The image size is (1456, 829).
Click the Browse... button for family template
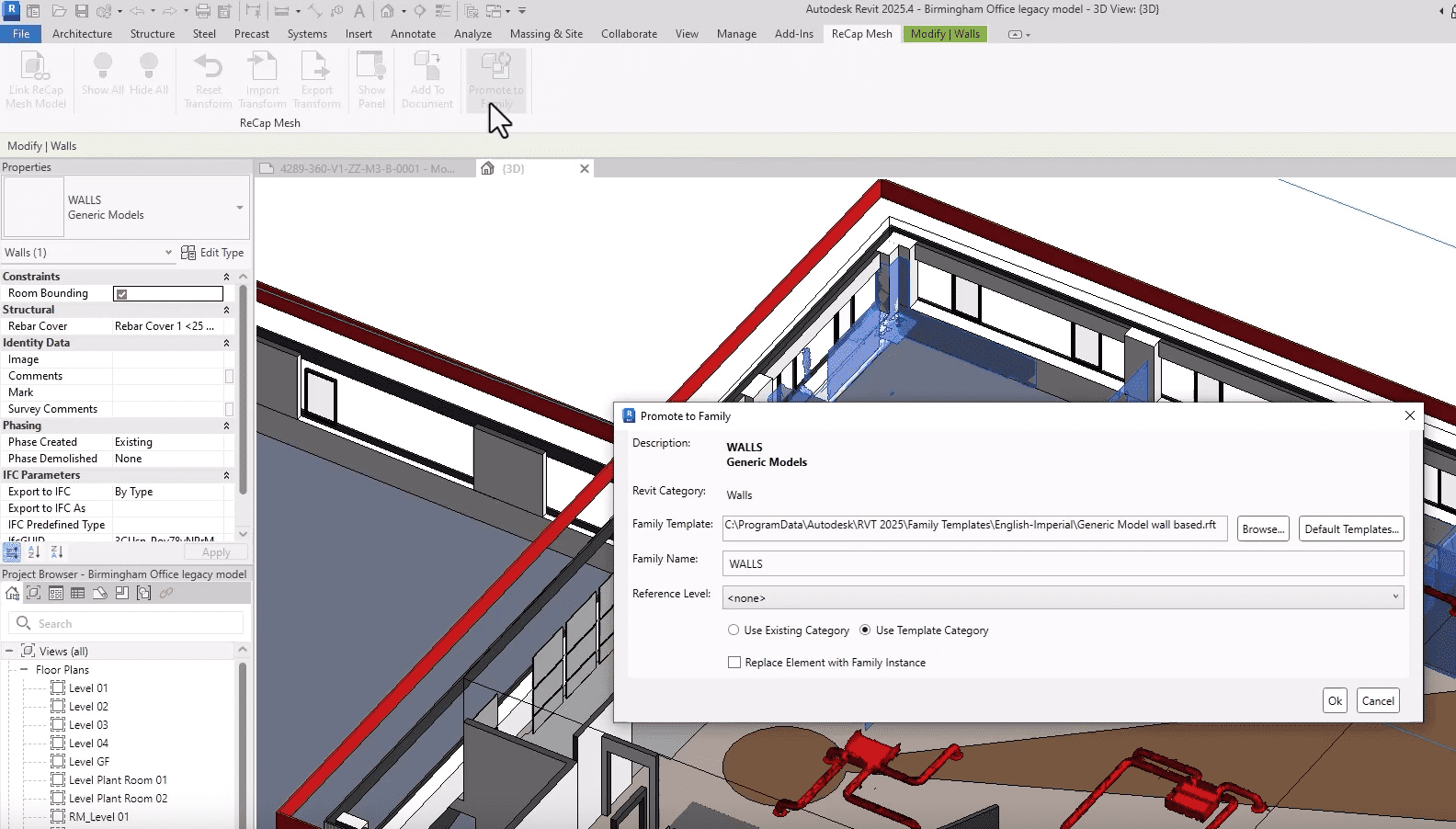point(1263,529)
